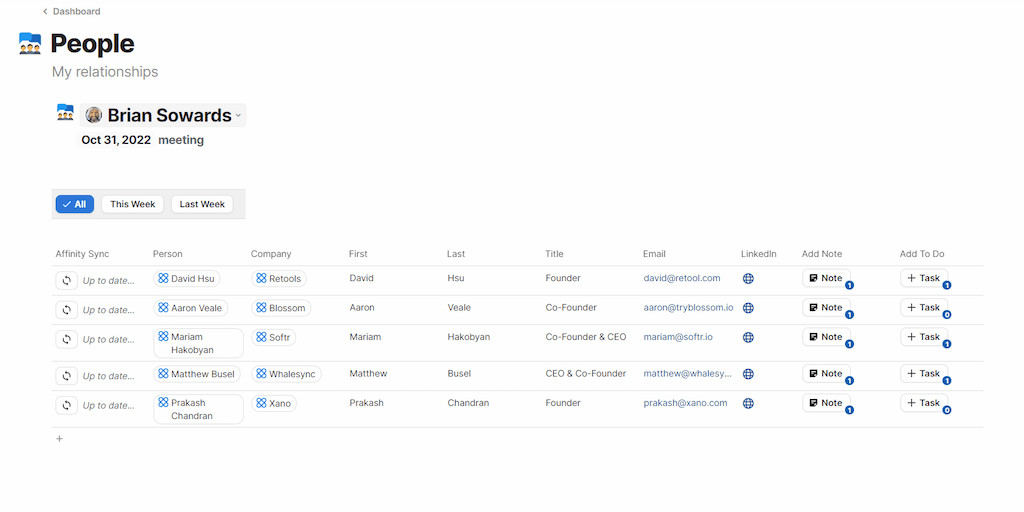Screen dimensions: 1024x512
Task: Click the email mariam@softr.io
Action: click(678, 337)
